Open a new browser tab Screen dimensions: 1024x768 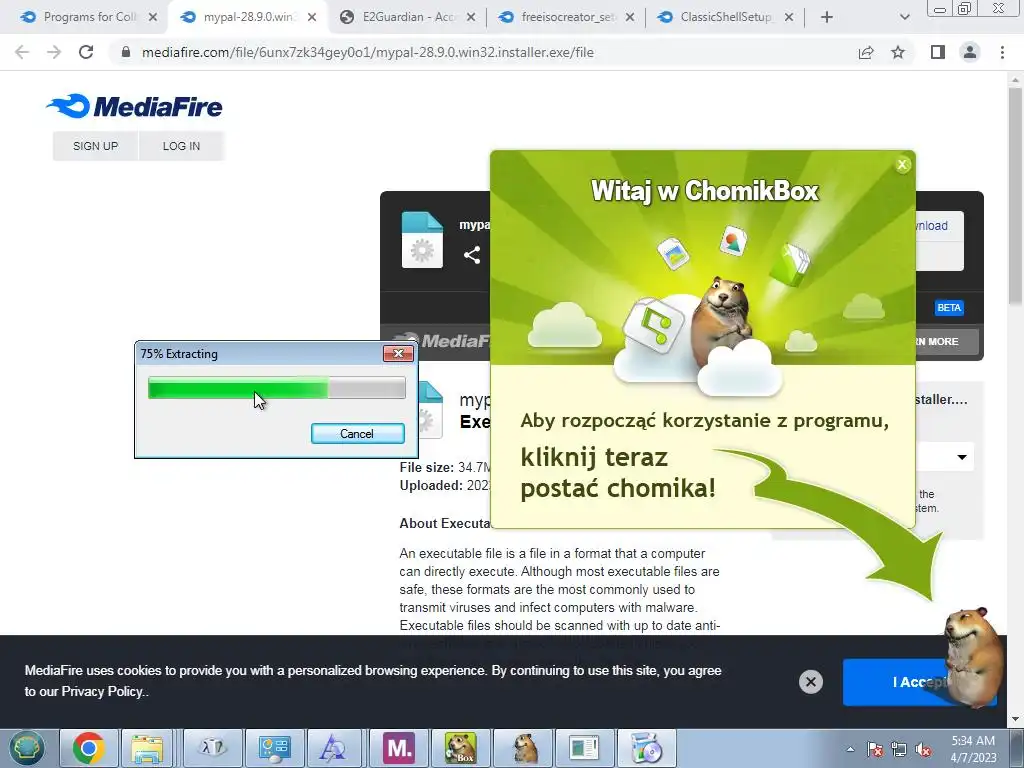(827, 17)
